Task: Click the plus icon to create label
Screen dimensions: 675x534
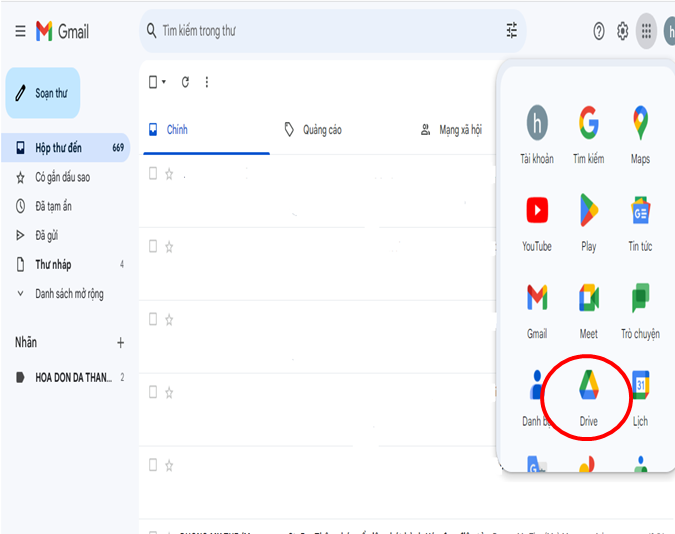Action: click(121, 343)
